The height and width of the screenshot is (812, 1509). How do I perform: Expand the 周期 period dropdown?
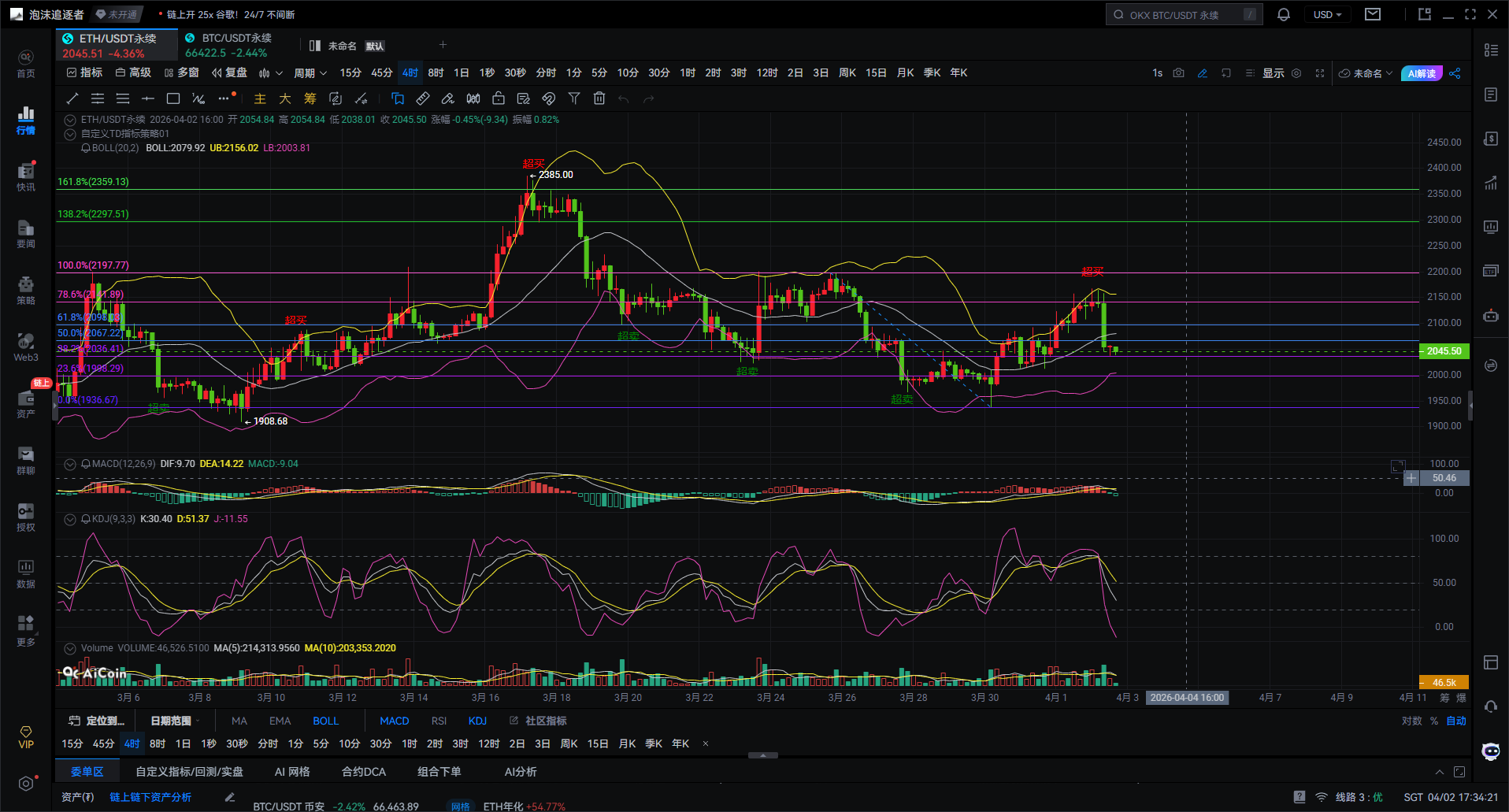point(310,73)
